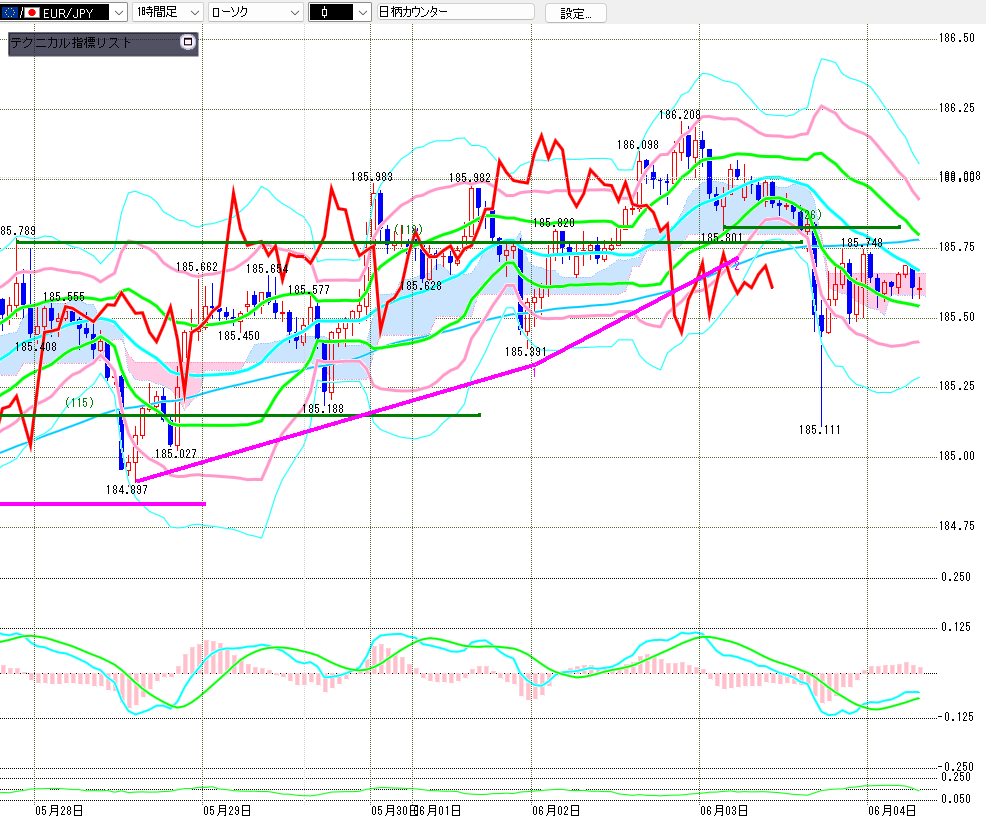Click the 06月02日 date axis label
Image resolution: width=986 pixels, height=819 pixels.
[556, 811]
